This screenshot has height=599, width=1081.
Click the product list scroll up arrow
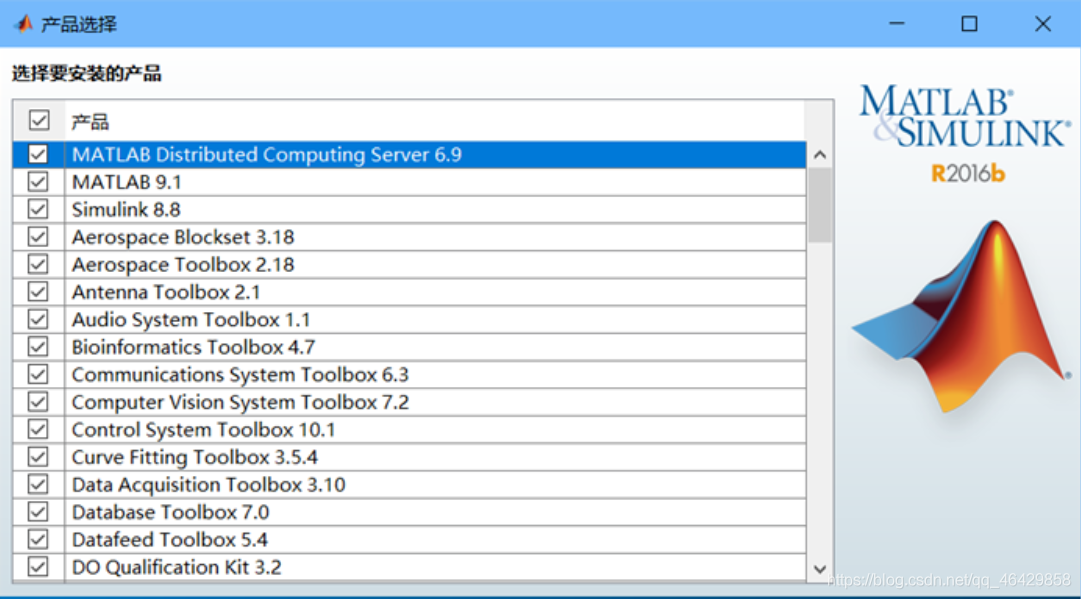pyautogui.click(x=820, y=155)
